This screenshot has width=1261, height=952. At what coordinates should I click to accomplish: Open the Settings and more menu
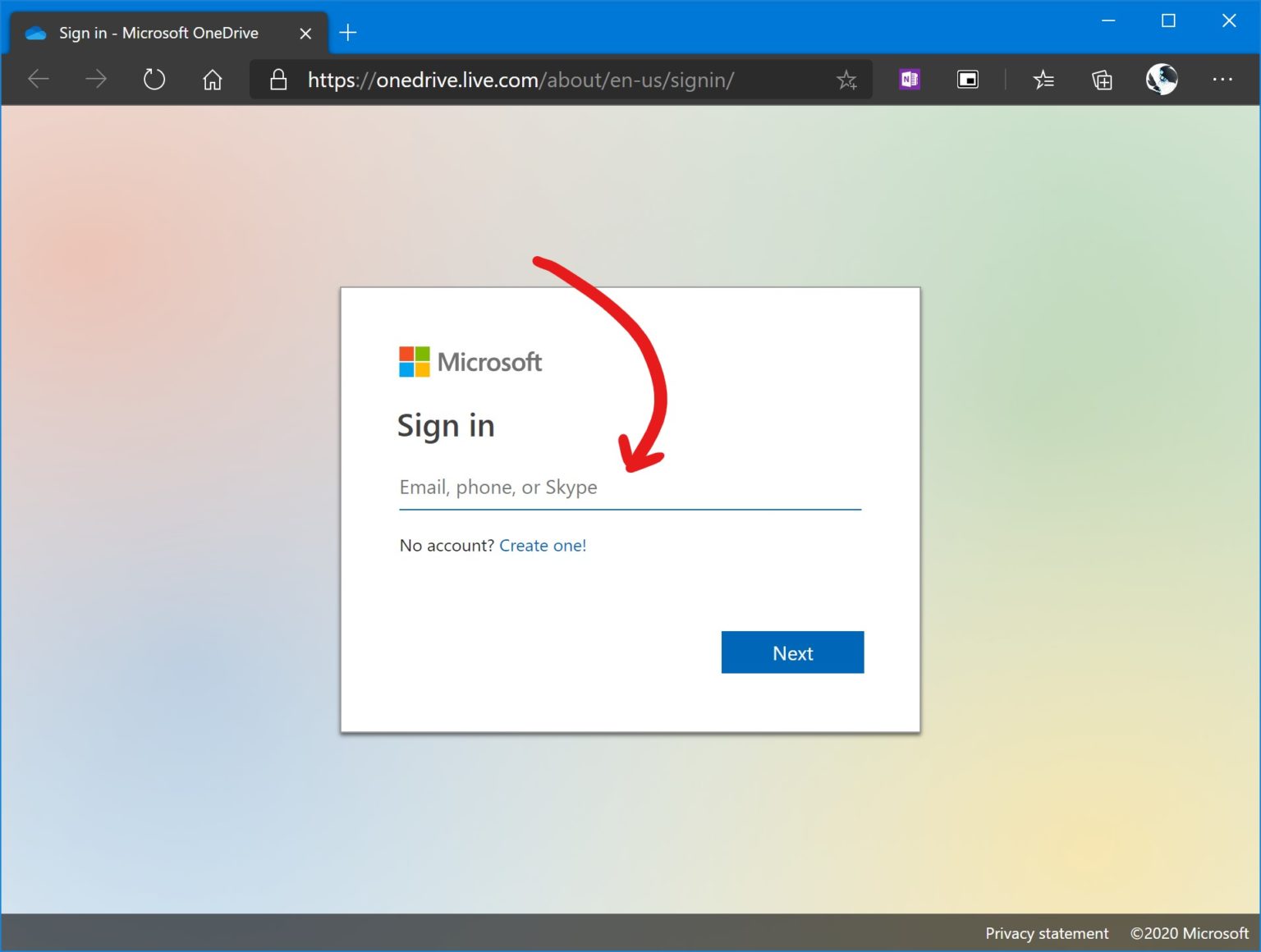(x=1223, y=80)
